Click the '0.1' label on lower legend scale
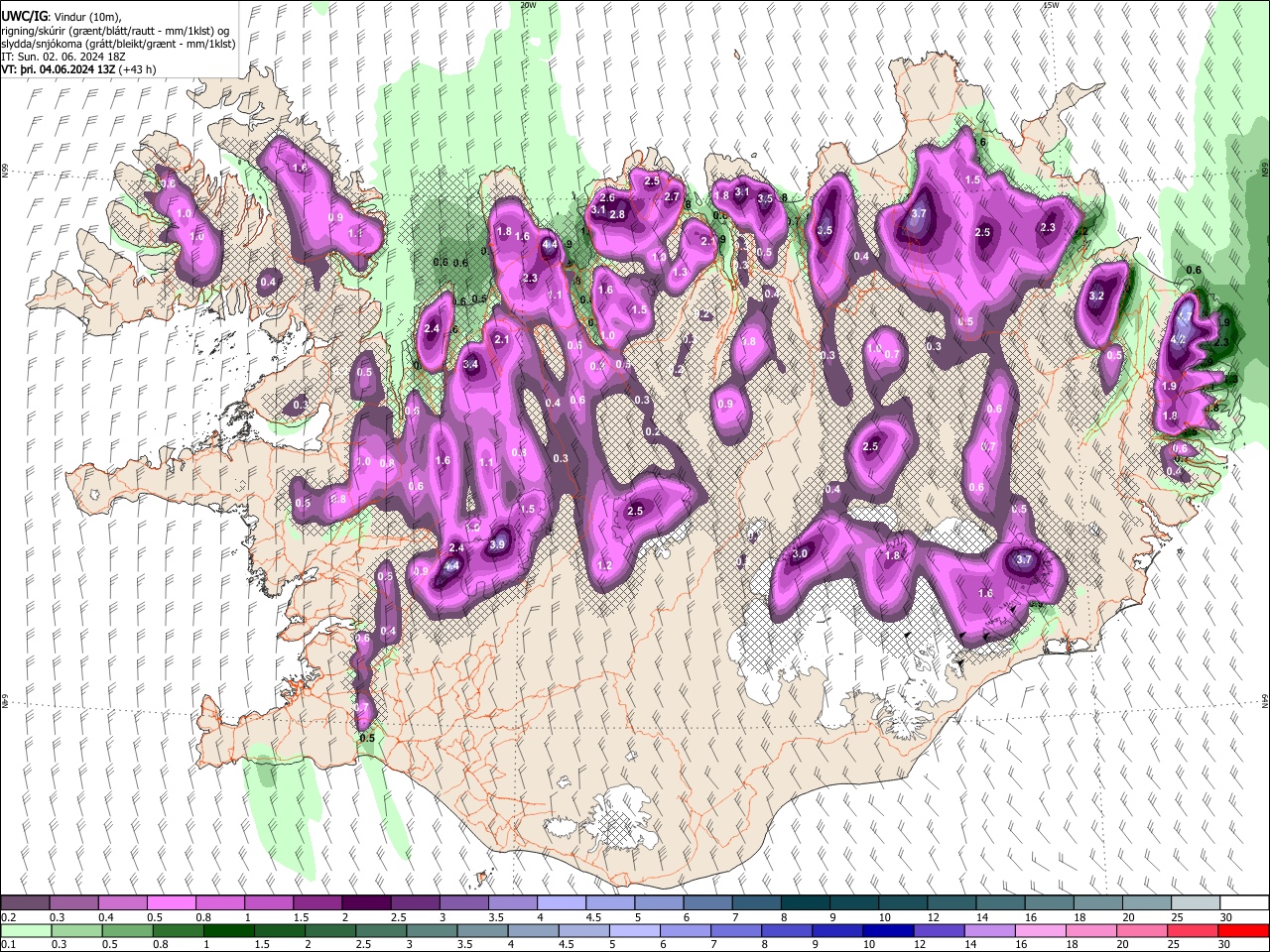The width and height of the screenshot is (1270, 952). click(x=9, y=944)
